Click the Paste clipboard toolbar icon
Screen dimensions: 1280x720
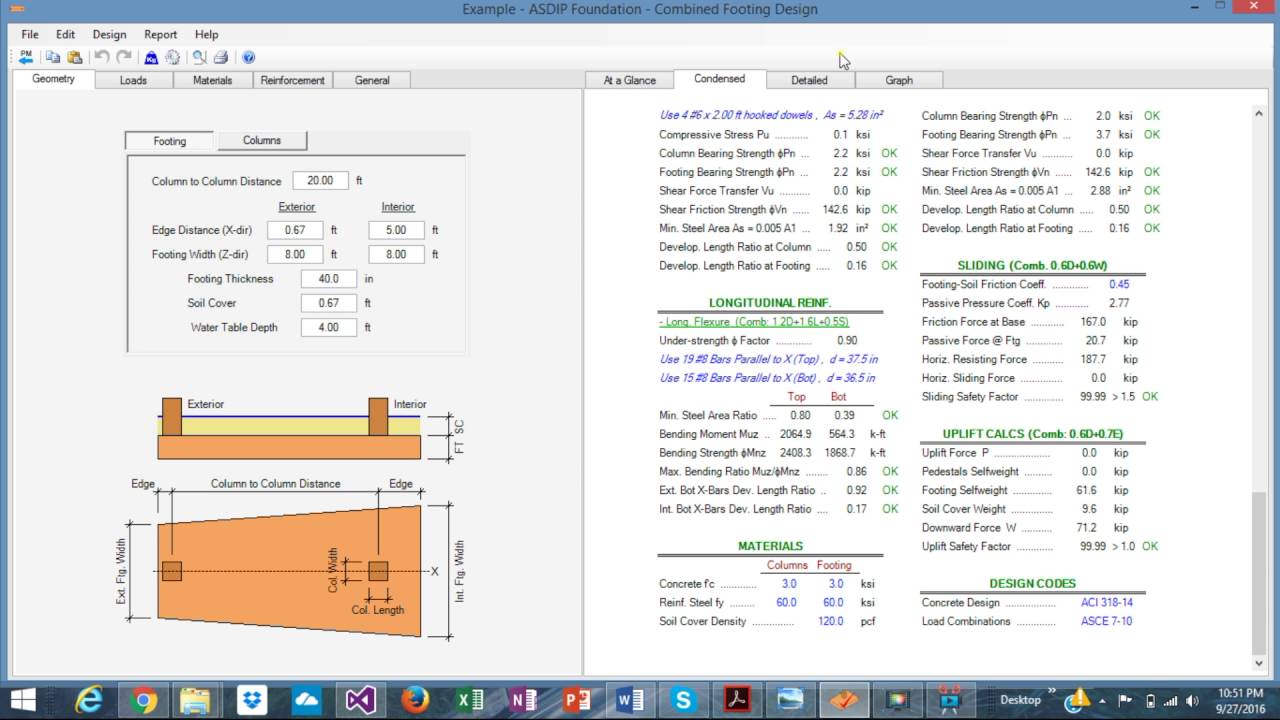click(x=75, y=57)
